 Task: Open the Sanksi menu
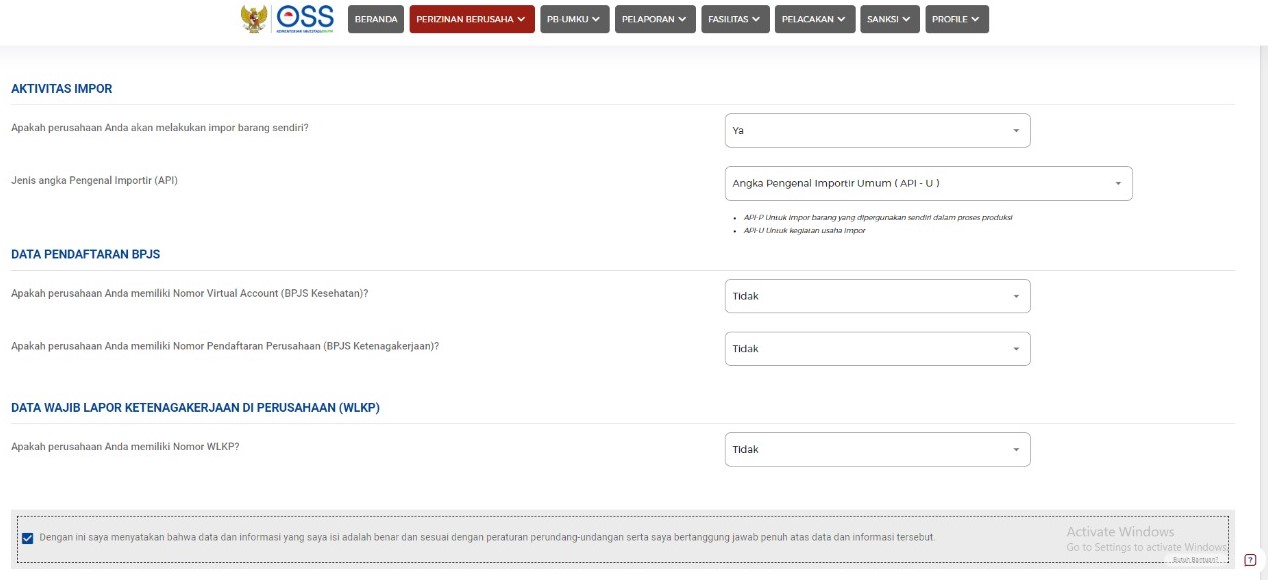(889, 19)
